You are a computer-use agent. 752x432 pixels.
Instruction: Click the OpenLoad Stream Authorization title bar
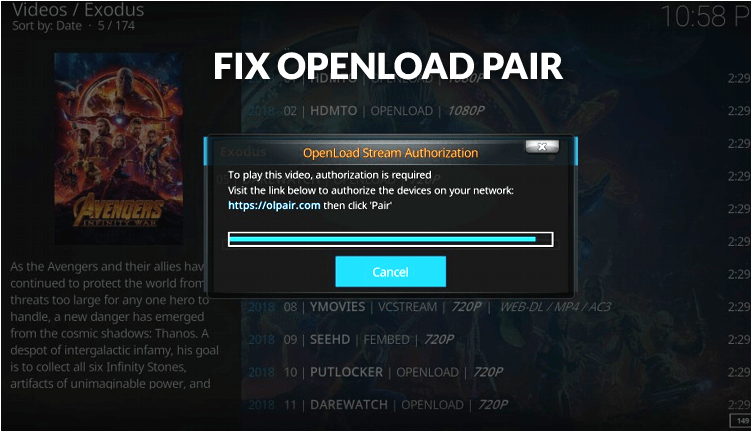pos(390,152)
